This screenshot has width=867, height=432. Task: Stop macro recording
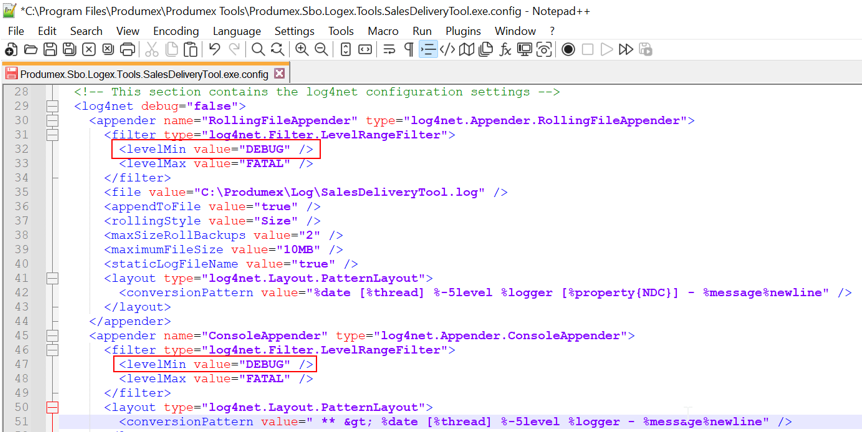point(588,50)
